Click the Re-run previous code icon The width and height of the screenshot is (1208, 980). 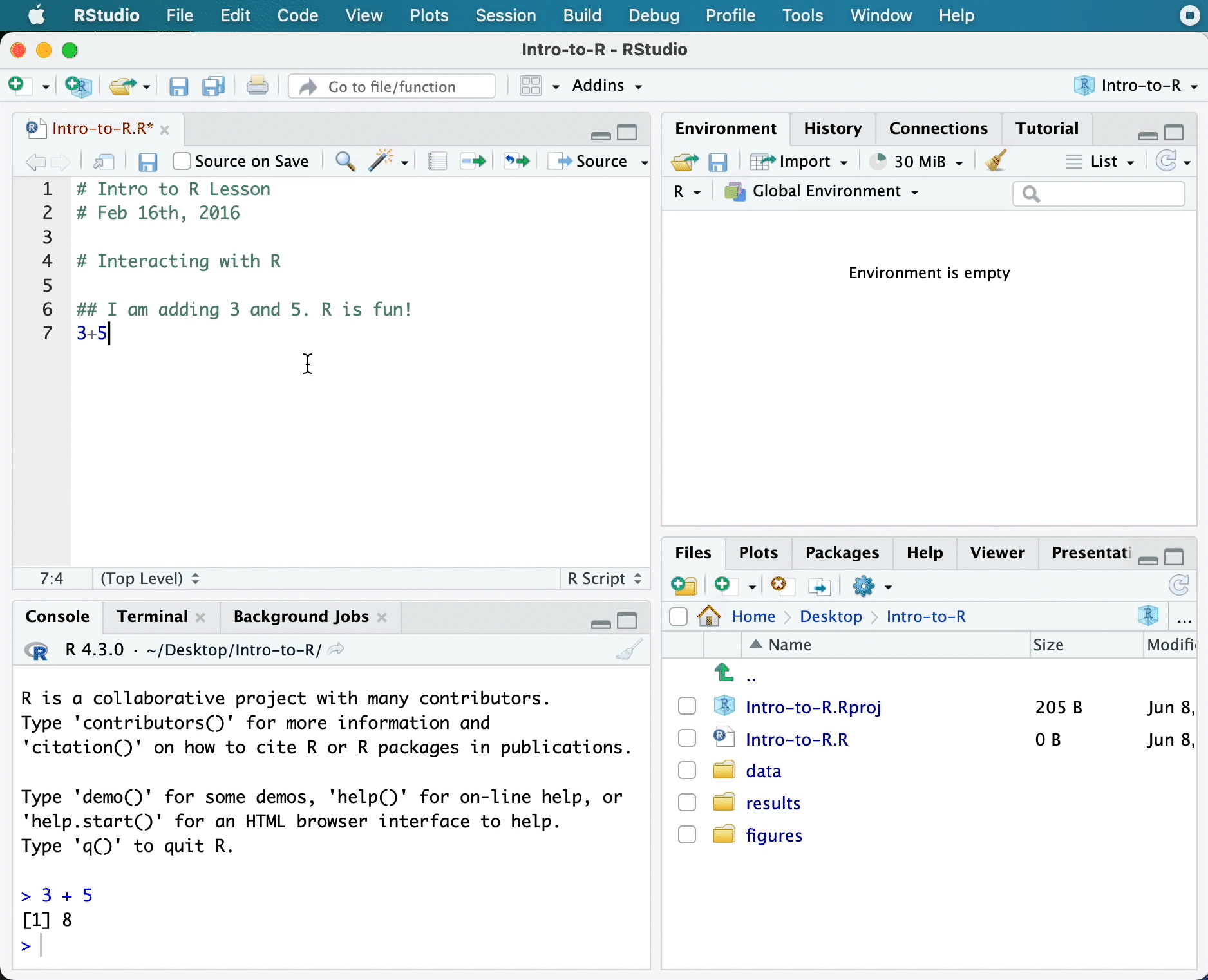[x=516, y=161]
